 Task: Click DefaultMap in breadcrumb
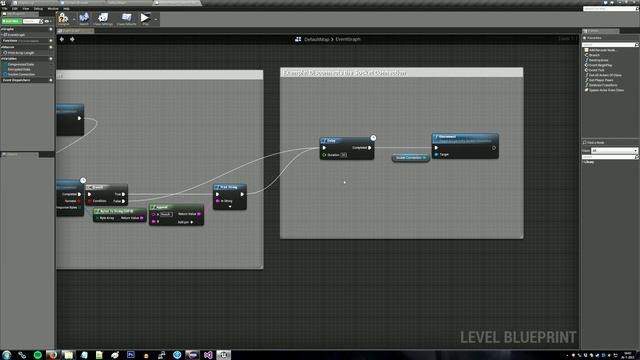coord(316,39)
